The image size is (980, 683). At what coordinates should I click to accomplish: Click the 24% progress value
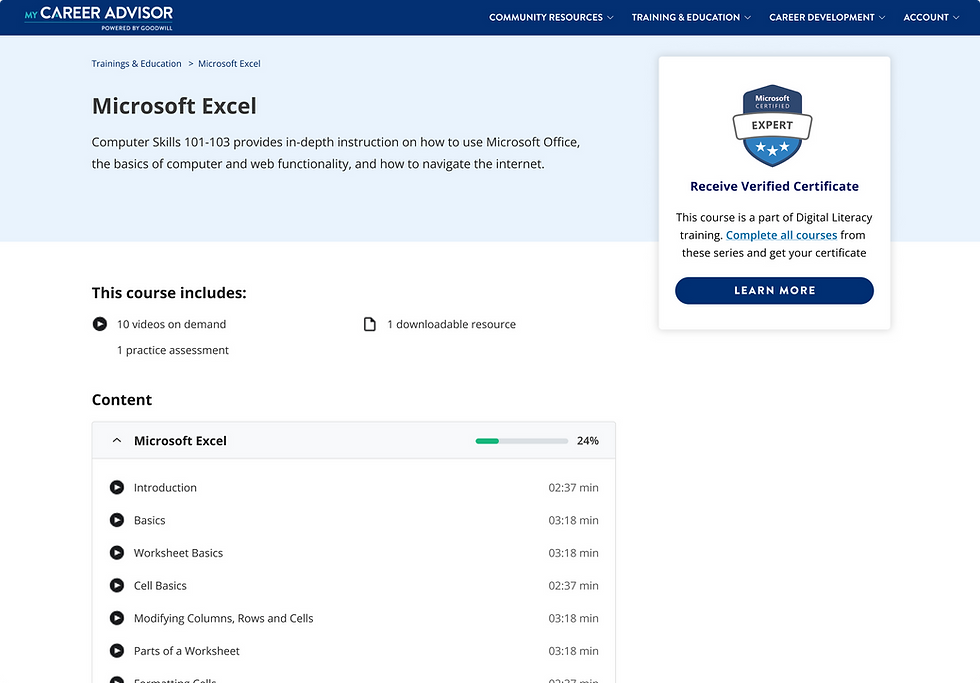[588, 441]
